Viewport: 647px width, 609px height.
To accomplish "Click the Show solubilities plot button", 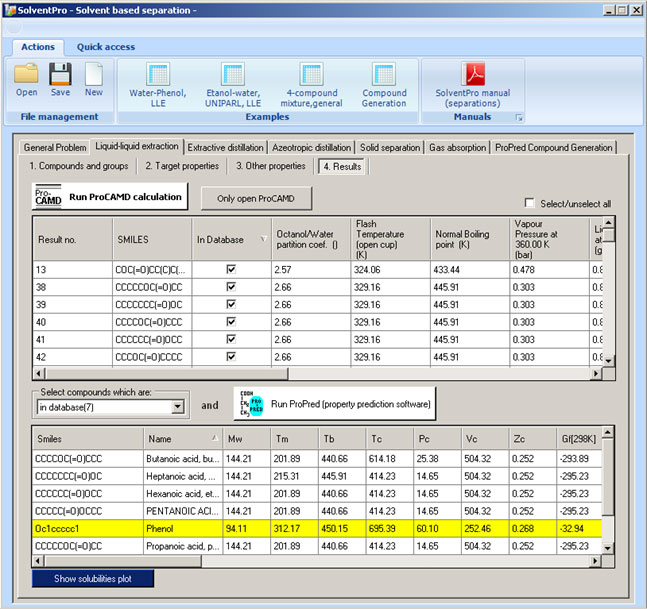I will click(93, 578).
